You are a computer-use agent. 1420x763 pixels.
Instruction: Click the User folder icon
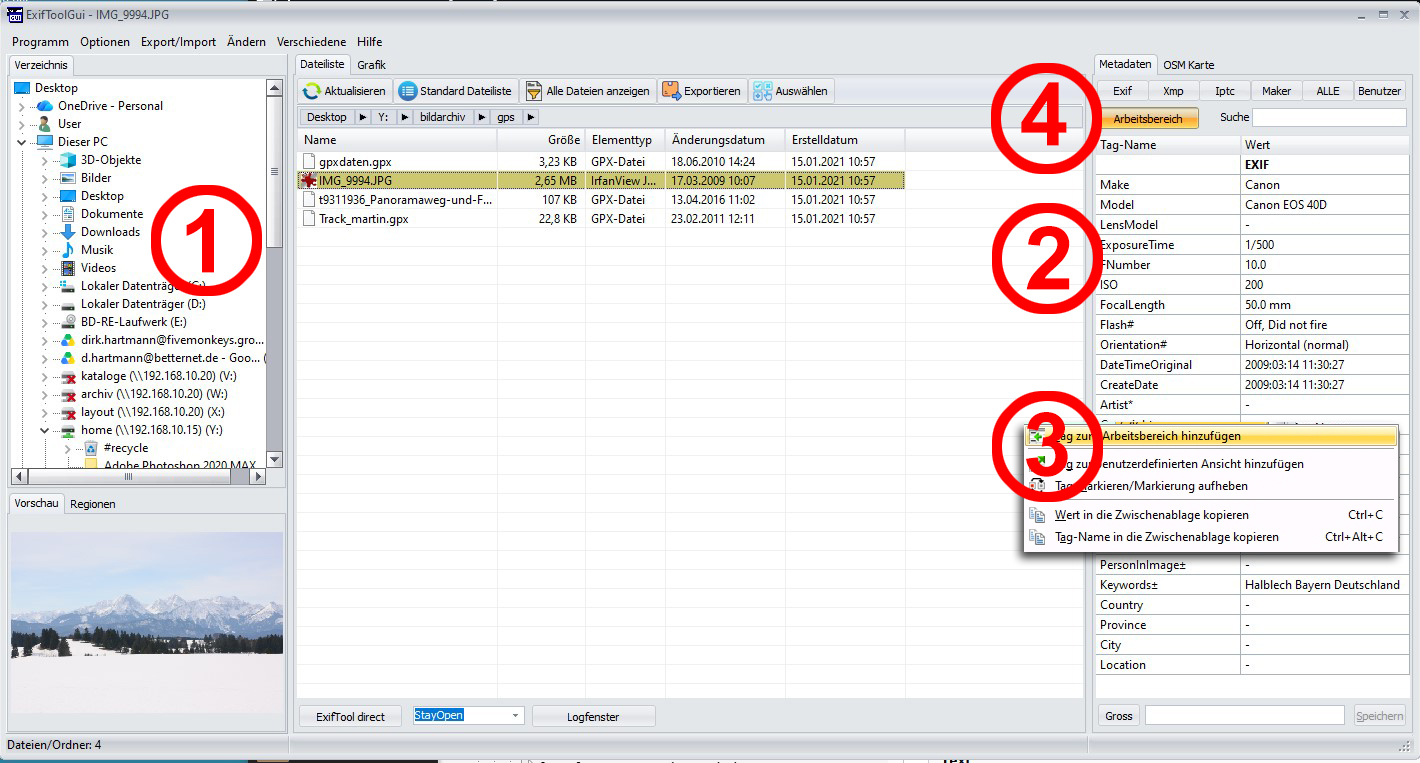[x=45, y=124]
